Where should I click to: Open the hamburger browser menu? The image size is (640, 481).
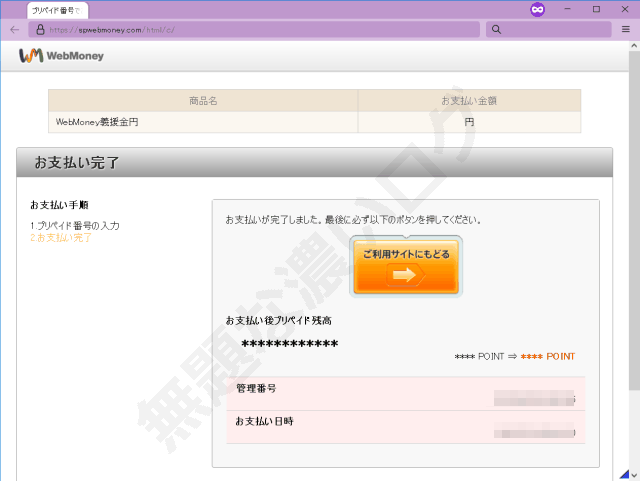(626, 29)
